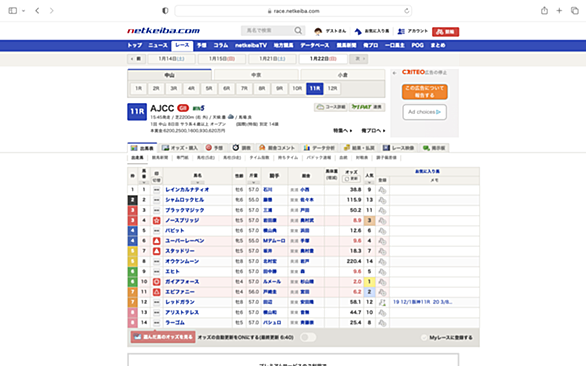Click the prediction mark icon for エピファニー
This screenshot has height=366, width=586.
(x=157, y=292)
